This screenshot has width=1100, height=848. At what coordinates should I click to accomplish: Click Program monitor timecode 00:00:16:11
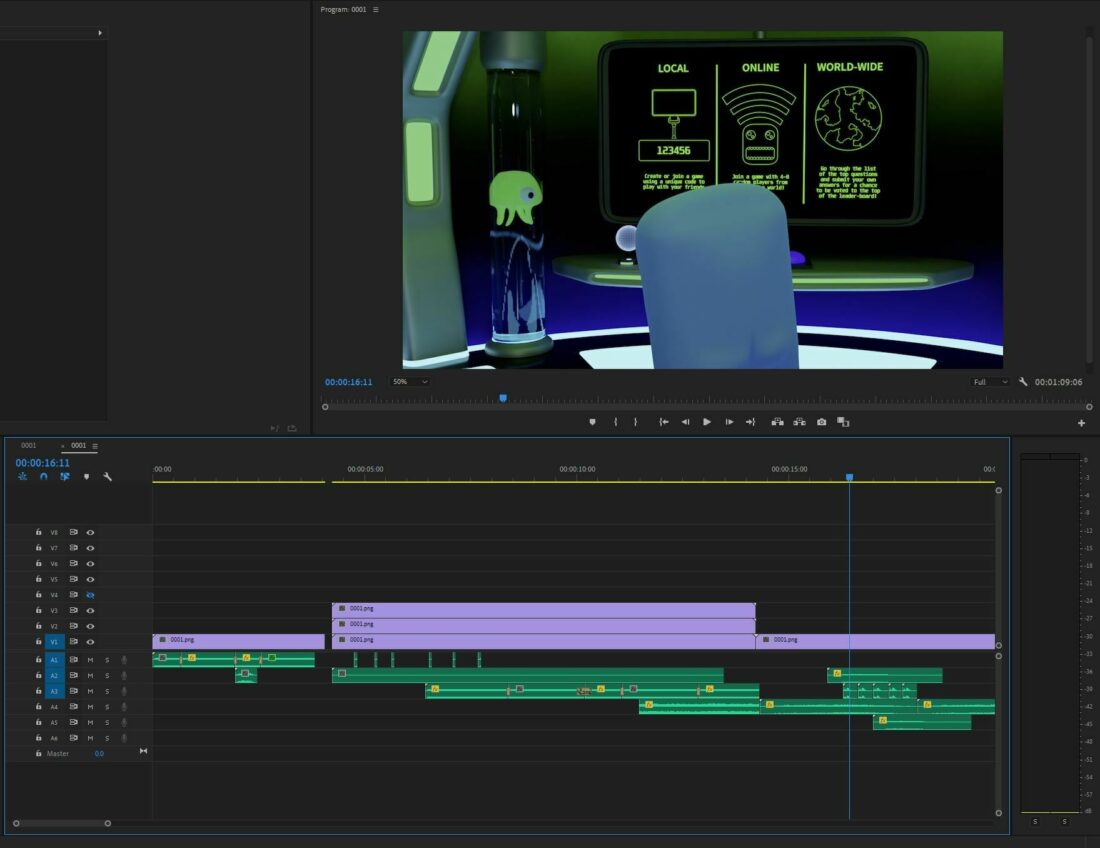(349, 382)
